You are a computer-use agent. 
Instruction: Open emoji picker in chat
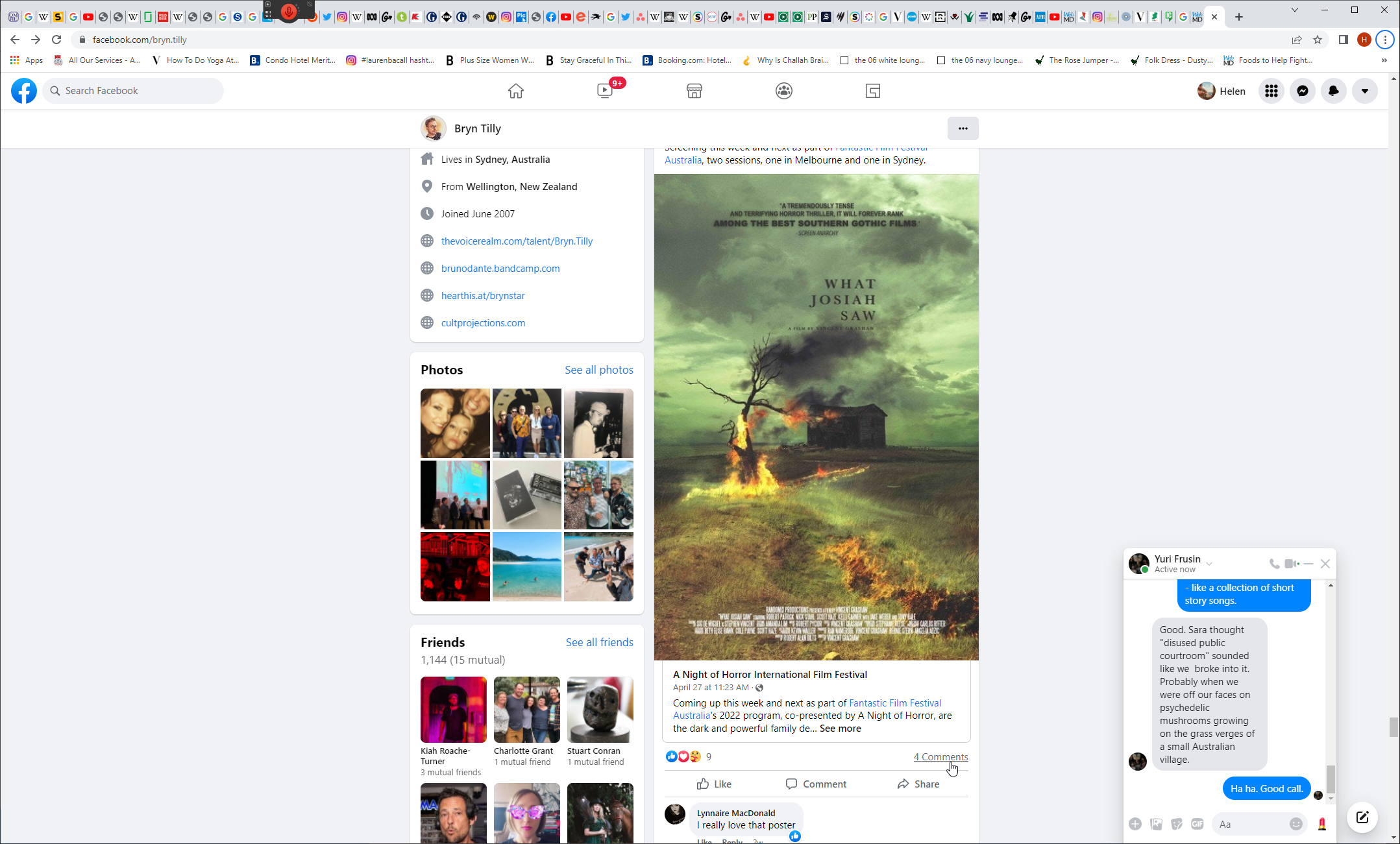pyautogui.click(x=1296, y=824)
